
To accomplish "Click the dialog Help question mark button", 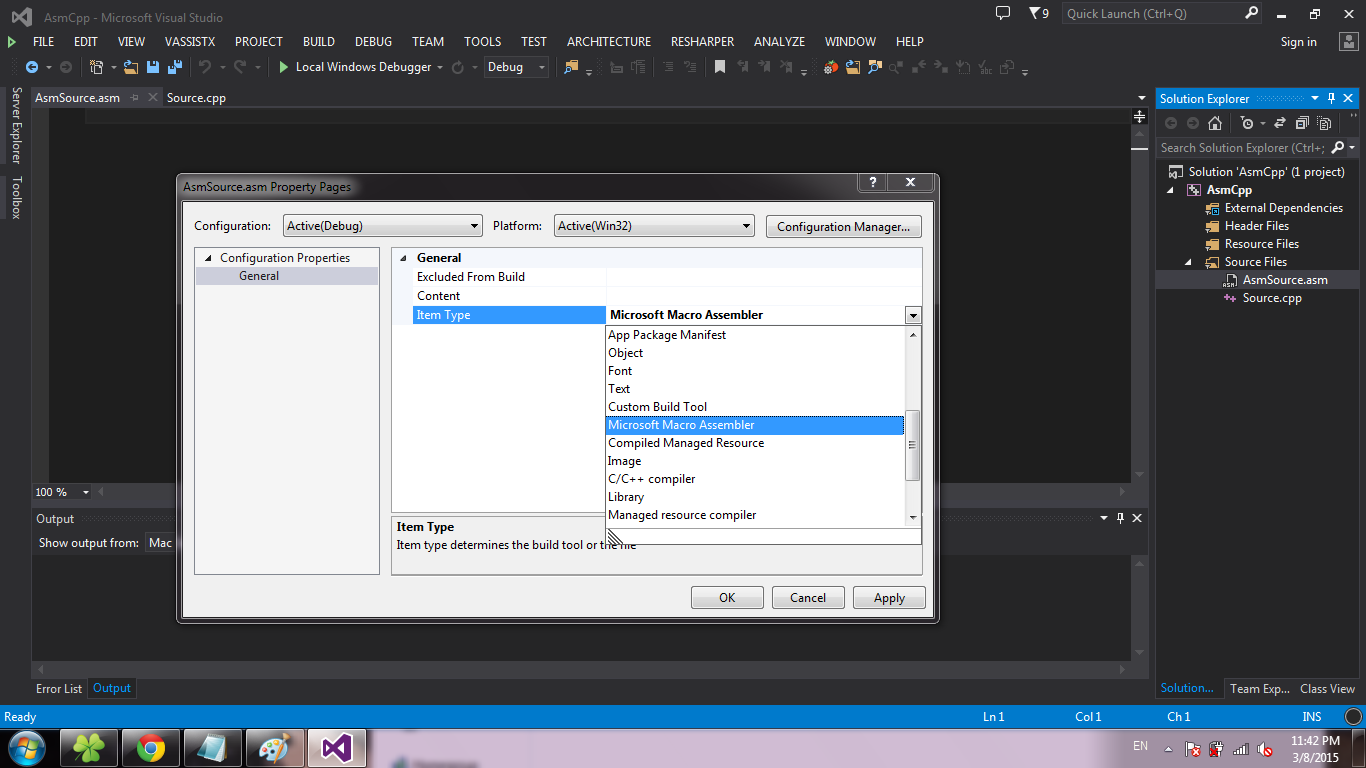I will pos(872,183).
